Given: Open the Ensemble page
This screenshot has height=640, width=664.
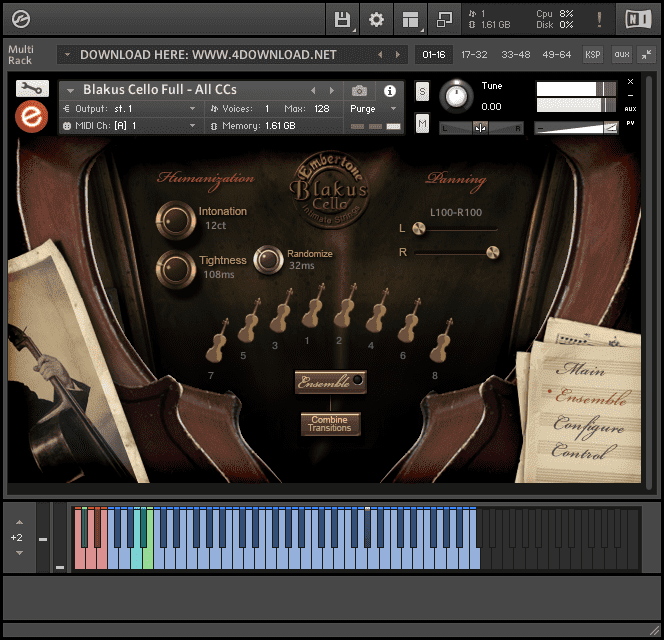Looking at the screenshot, I should click(x=591, y=397).
